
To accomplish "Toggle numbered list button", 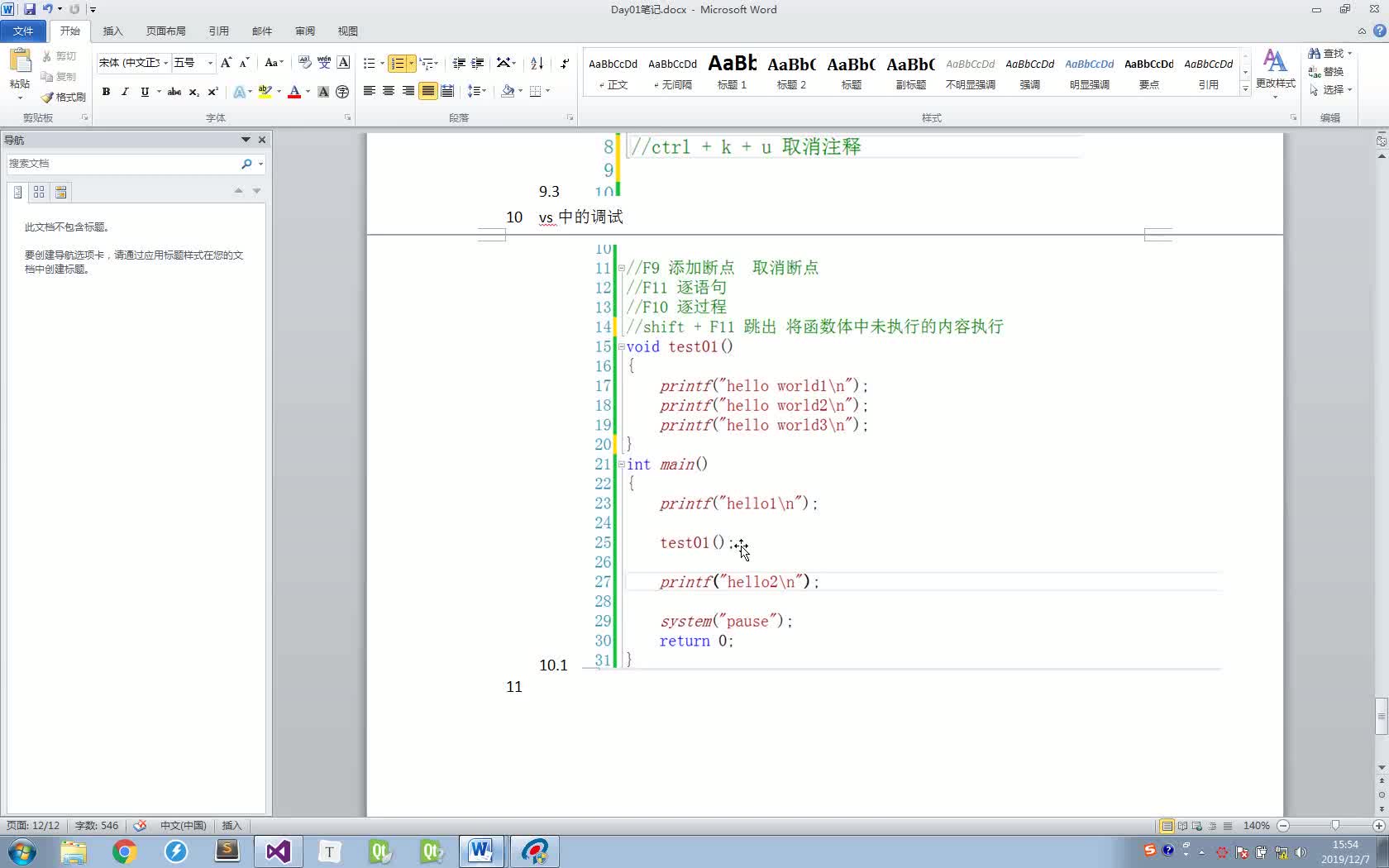I will (398, 63).
